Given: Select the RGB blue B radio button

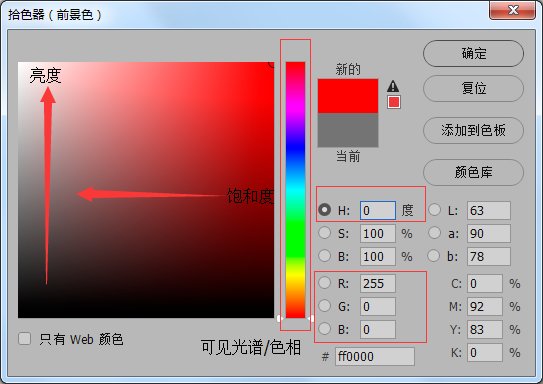Looking at the screenshot, I should coord(324,329).
